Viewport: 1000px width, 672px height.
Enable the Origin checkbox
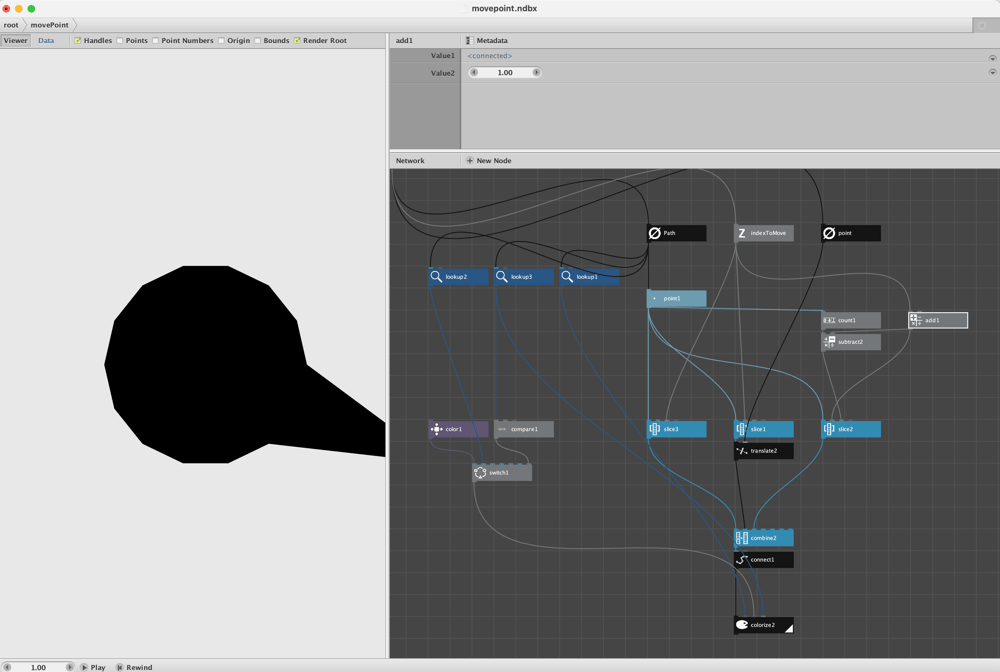click(x=221, y=40)
